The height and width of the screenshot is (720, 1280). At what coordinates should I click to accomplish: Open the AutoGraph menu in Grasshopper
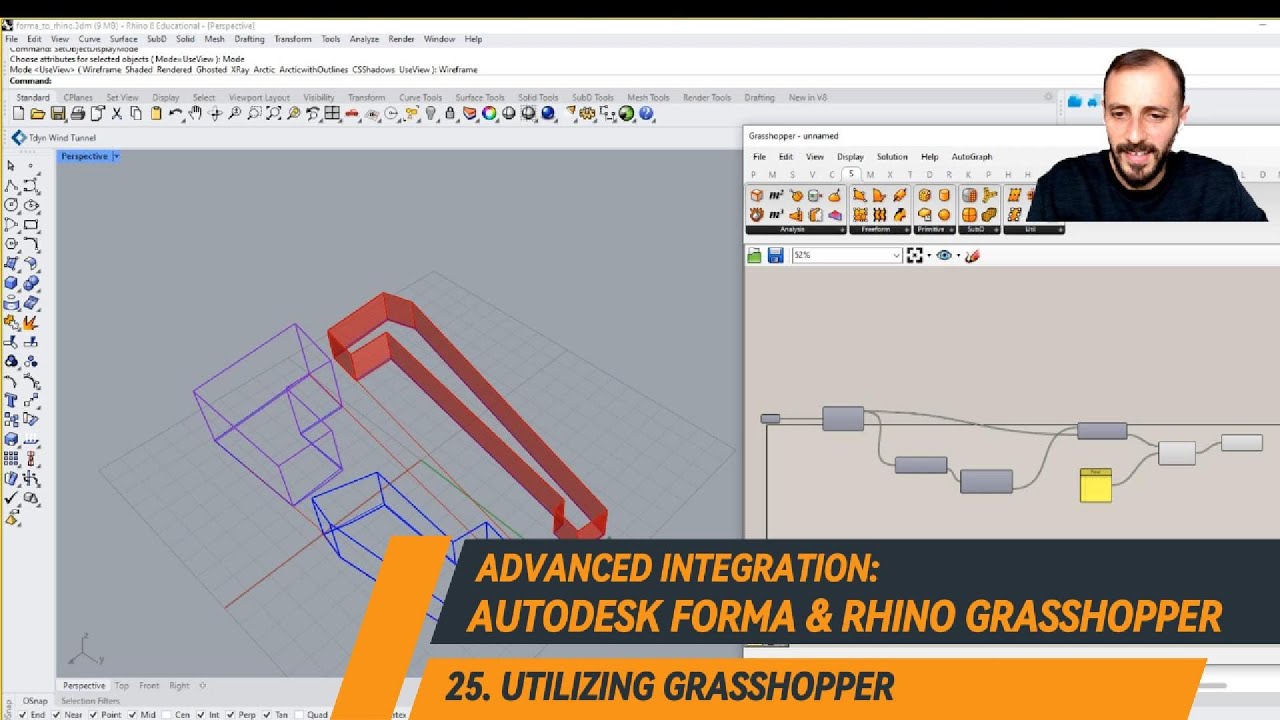click(972, 157)
